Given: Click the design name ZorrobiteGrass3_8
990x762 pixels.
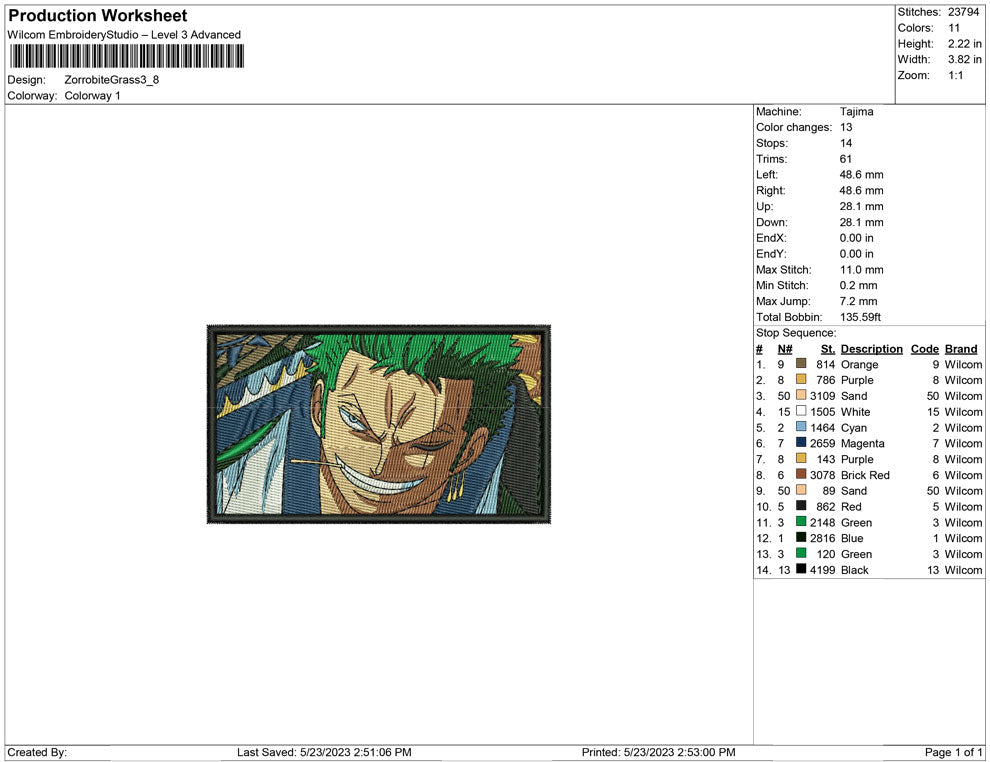Looking at the screenshot, I should [x=112, y=80].
